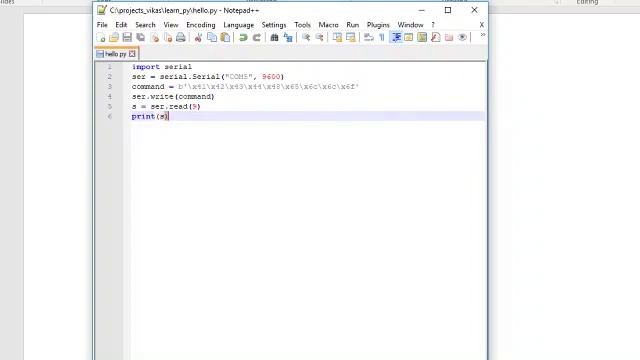The height and width of the screenshot is (360, 640).
Task: Minimize the Notepad++ window
Action: [x=422, y=10]
